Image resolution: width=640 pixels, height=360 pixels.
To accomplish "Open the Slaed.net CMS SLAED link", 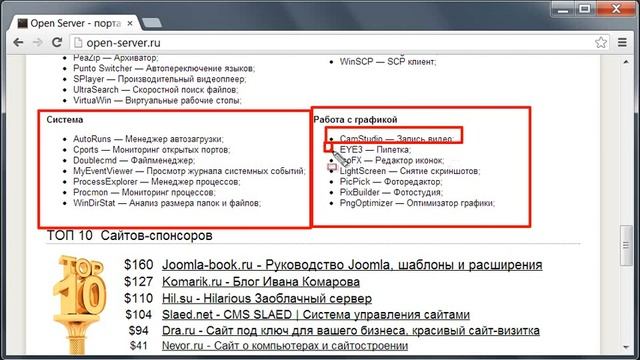I will click(x=316, y=315).
